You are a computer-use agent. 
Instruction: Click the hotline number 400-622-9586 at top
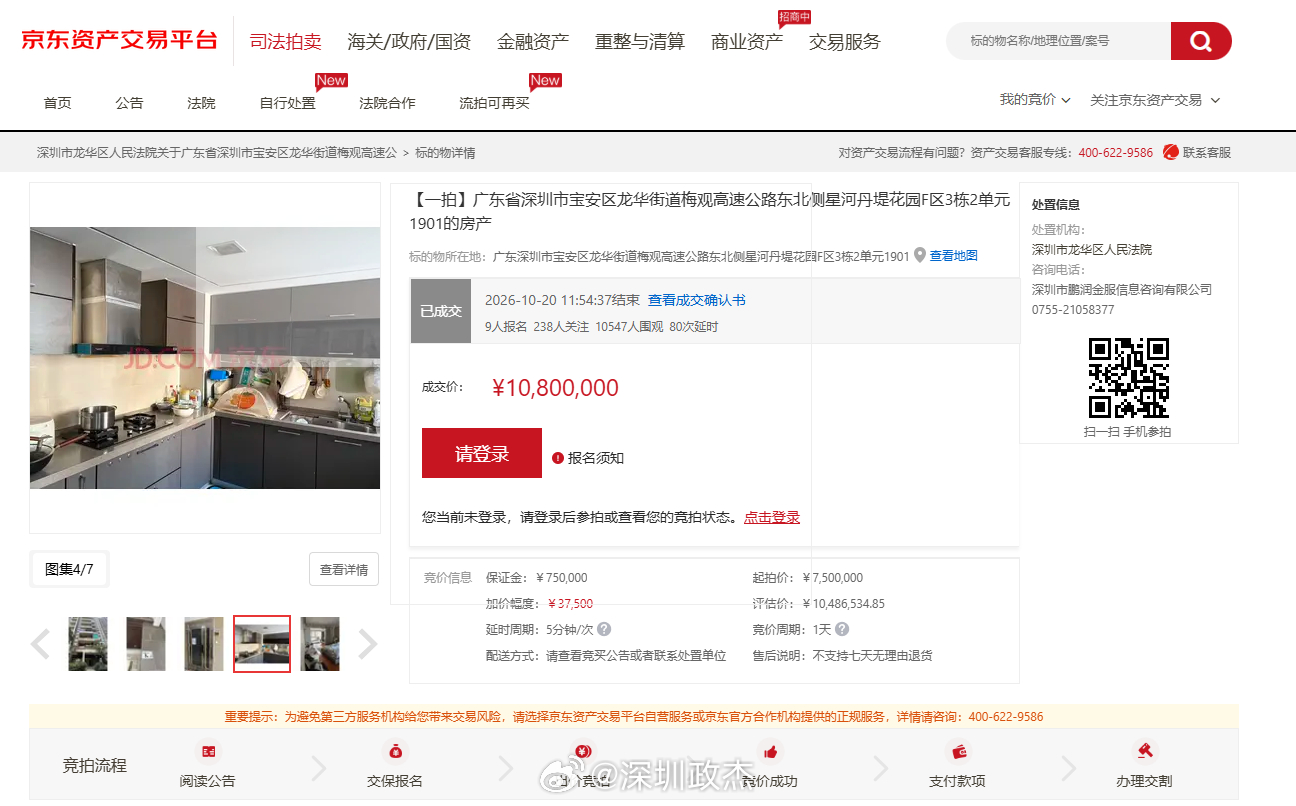click(1115, 153)
